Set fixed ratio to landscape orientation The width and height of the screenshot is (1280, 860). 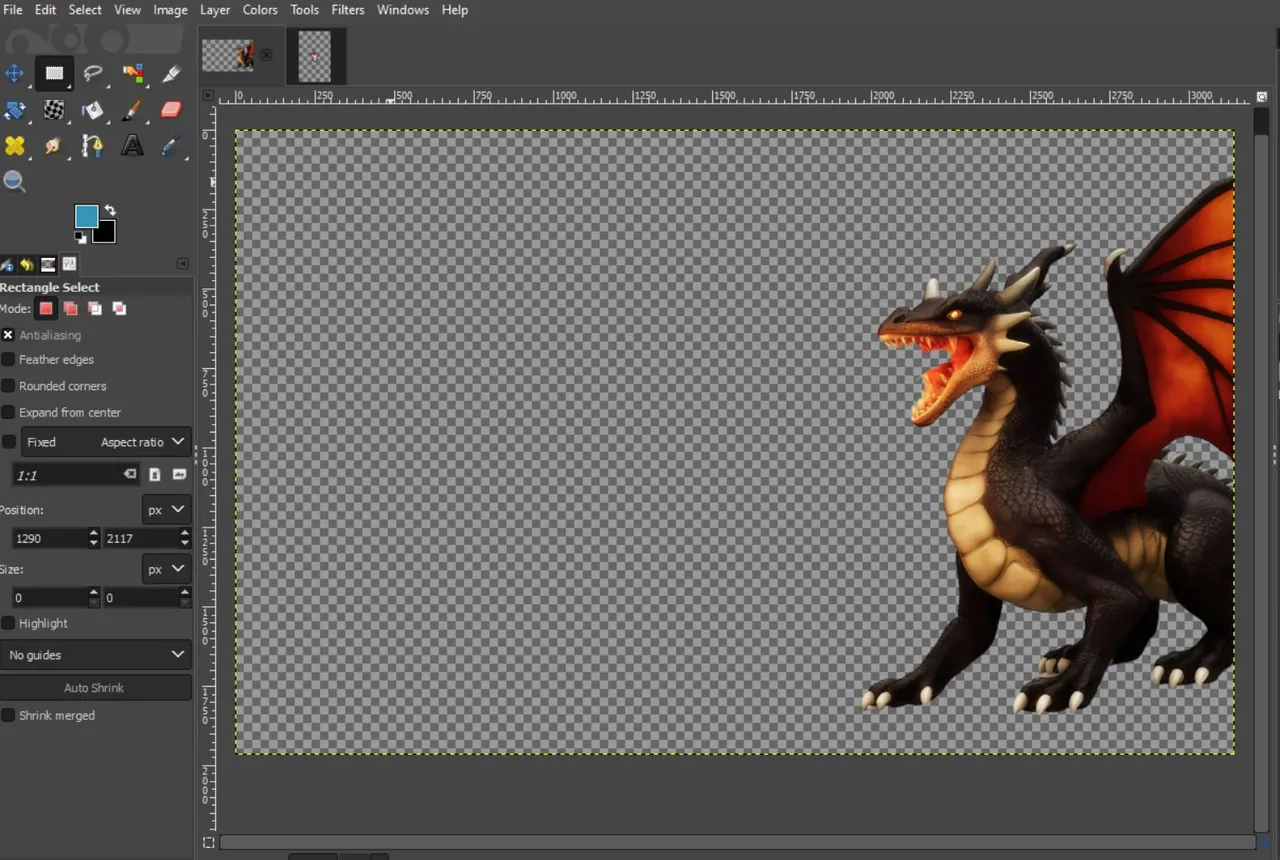(180, 474)
